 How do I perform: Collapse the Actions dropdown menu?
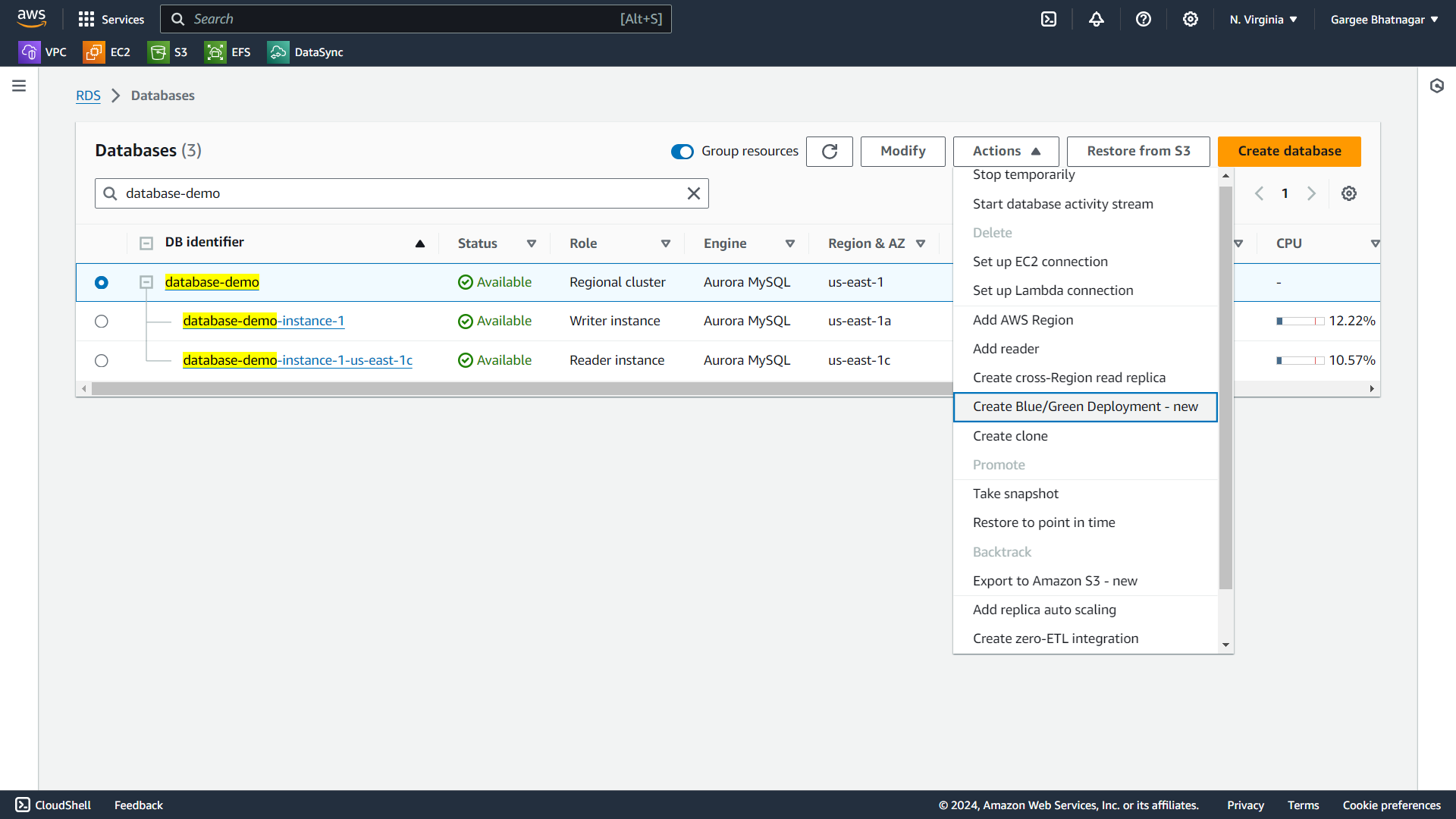(1006, 151)
